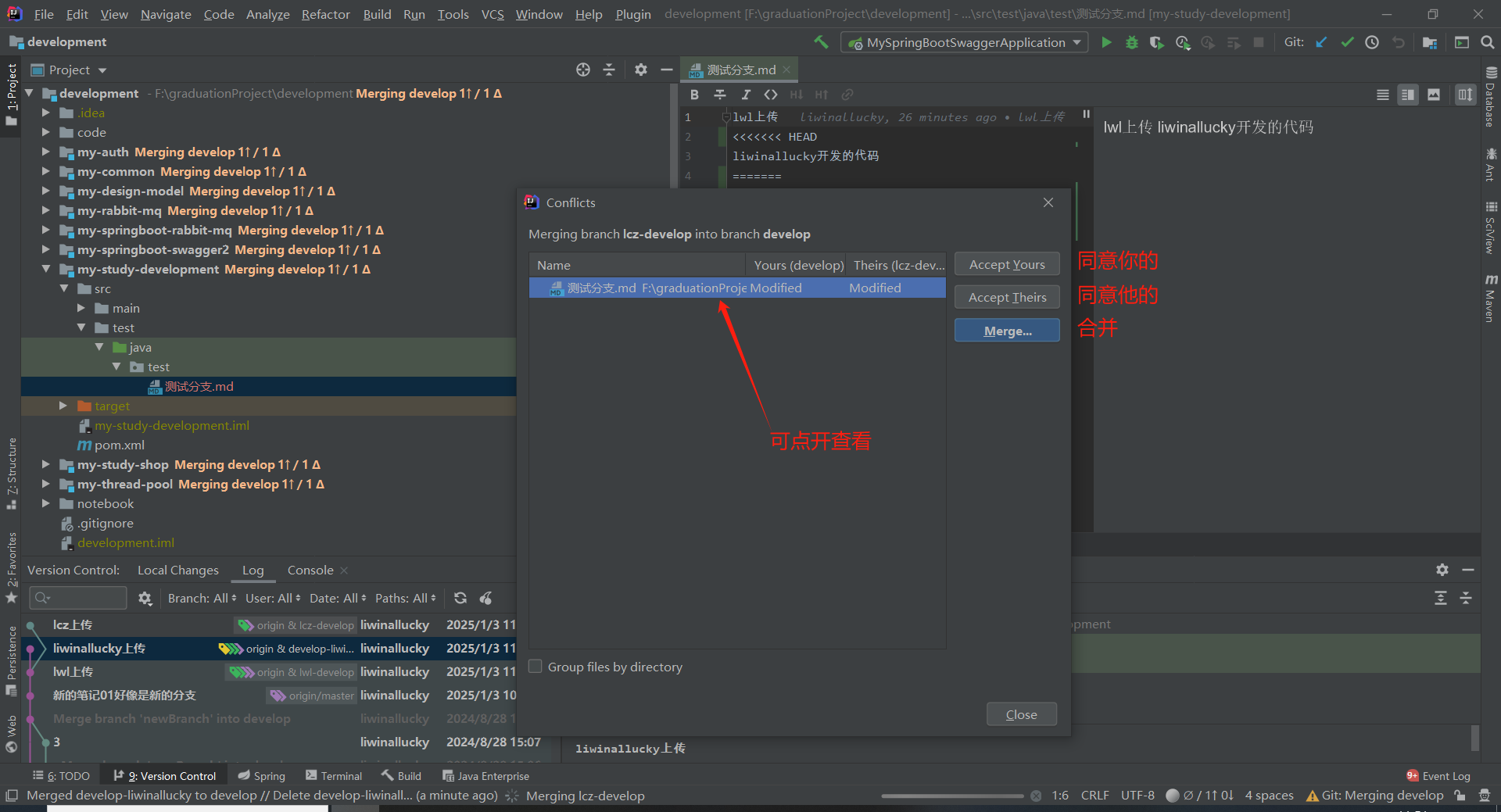
Task: Open the Maven tool window
Action: click(x=1491, y=299)
